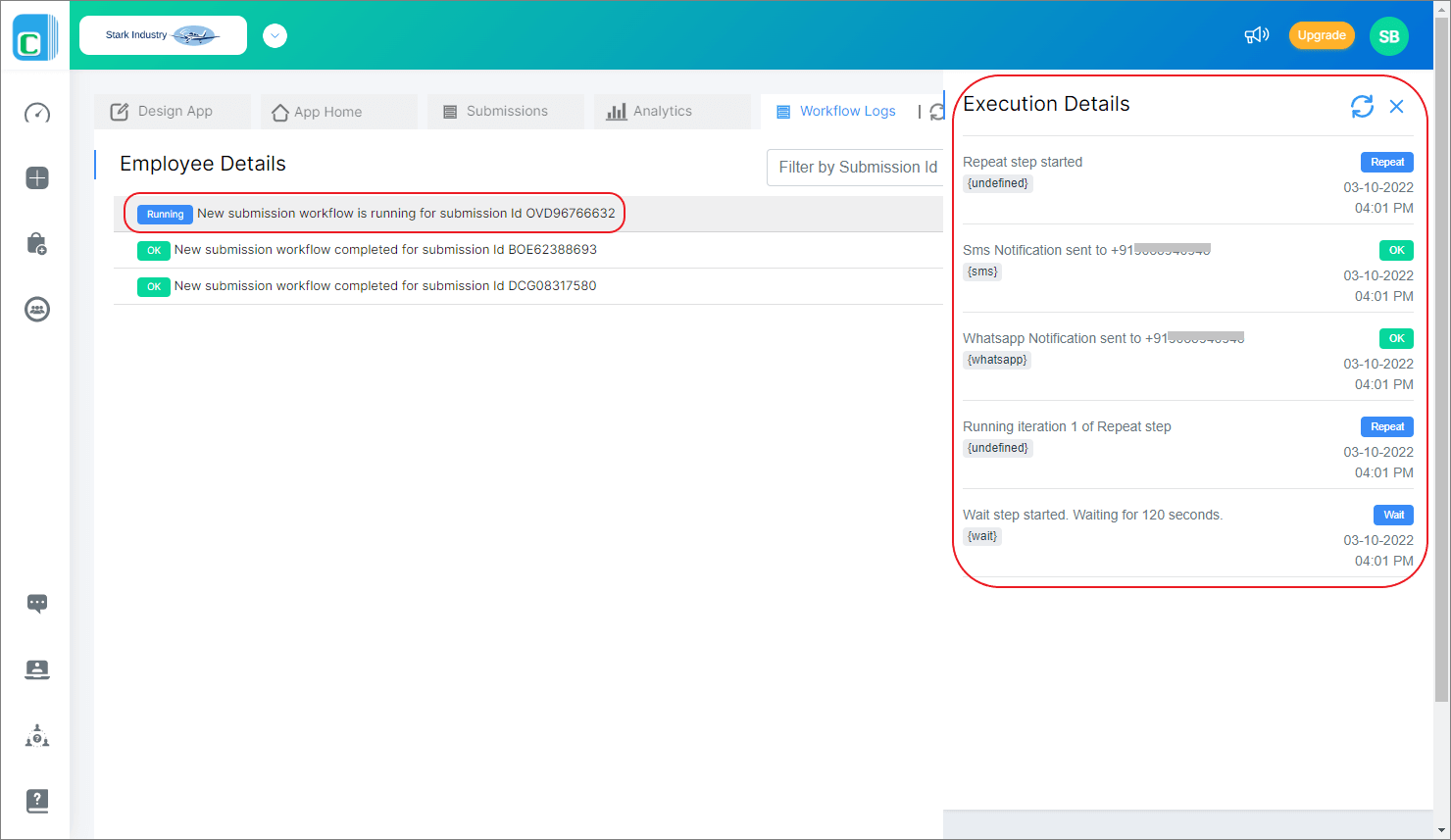
Task: Open the Stark Industry workspace selector
Action: pos(163,34)
